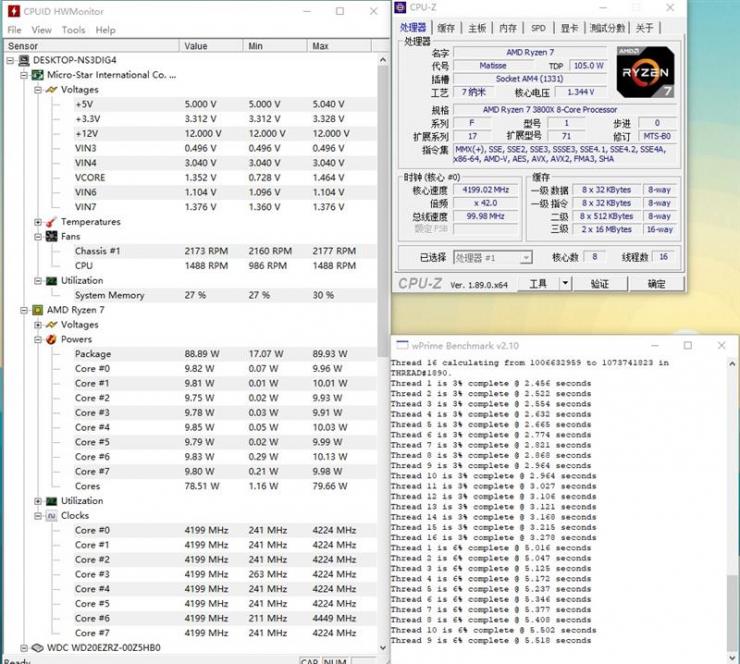740x664 pixels.
Task: Click the 确定 button in CPU-Z
Action: click(x=656, y=284)
